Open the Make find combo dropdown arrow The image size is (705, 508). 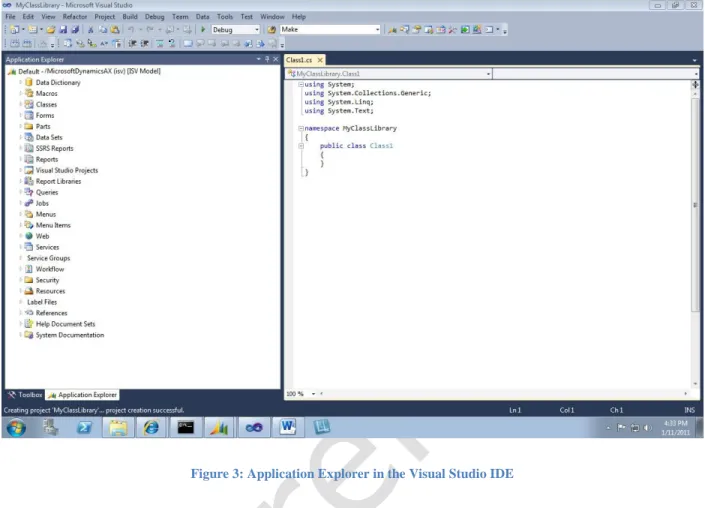click(377, 30)
